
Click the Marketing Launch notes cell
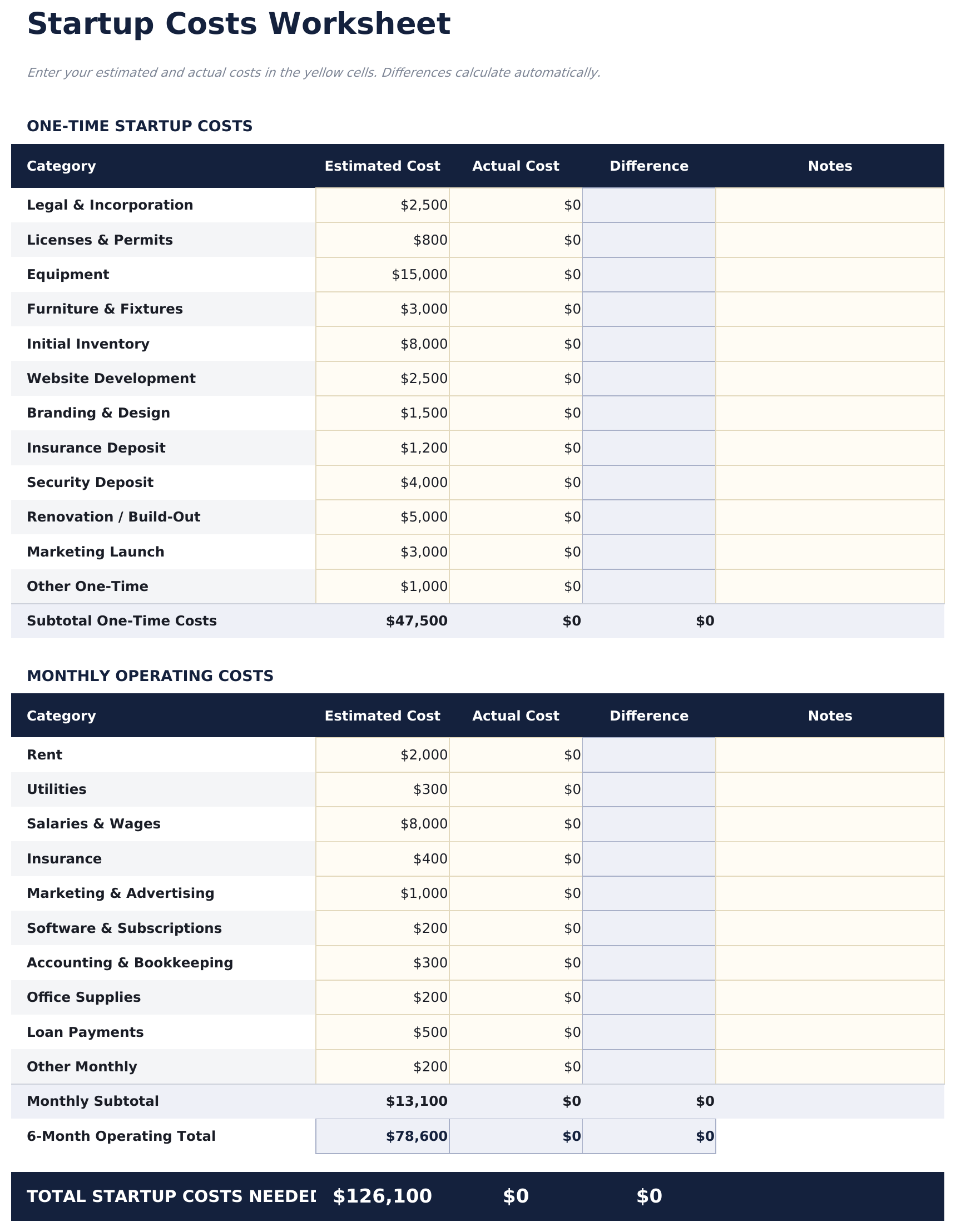pyautogui.click(x=830, y=551)
